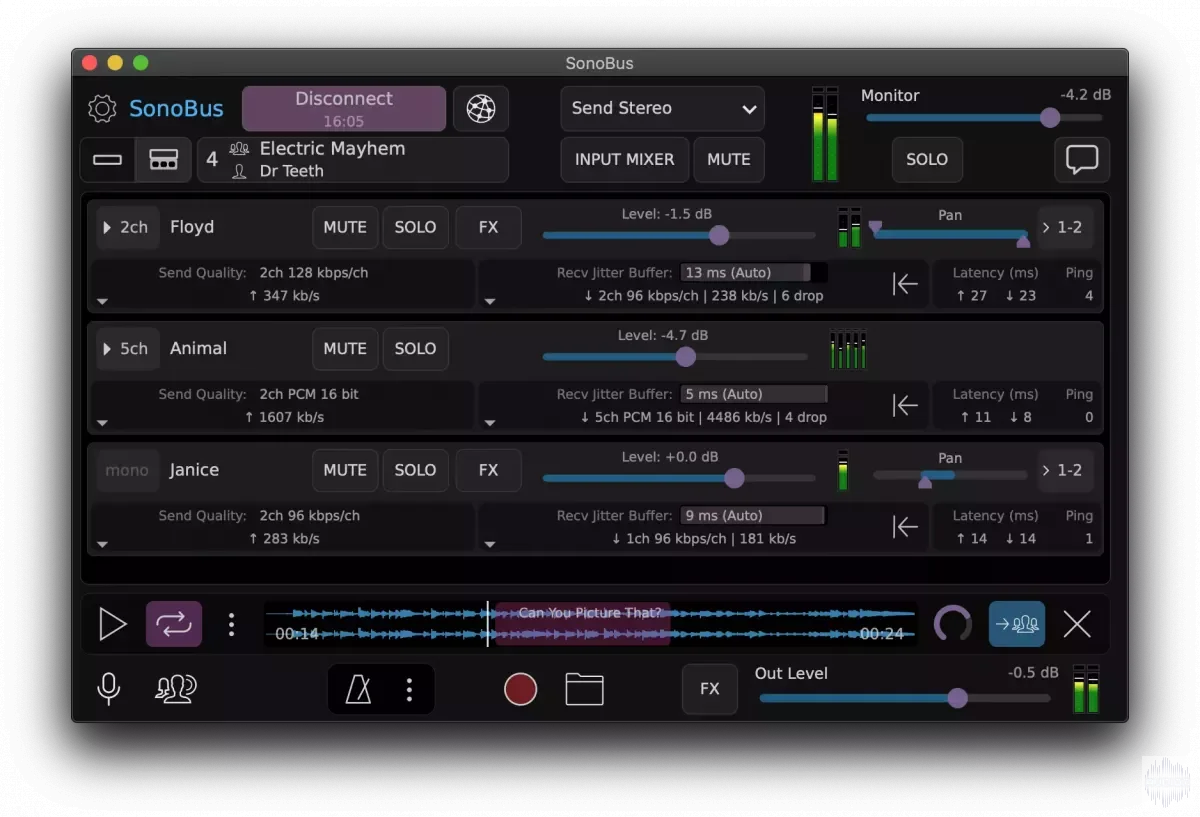The height and width of the screenshot is (817, 1200).
Task: Click the playback waveform position
Action: click(590, 624)
